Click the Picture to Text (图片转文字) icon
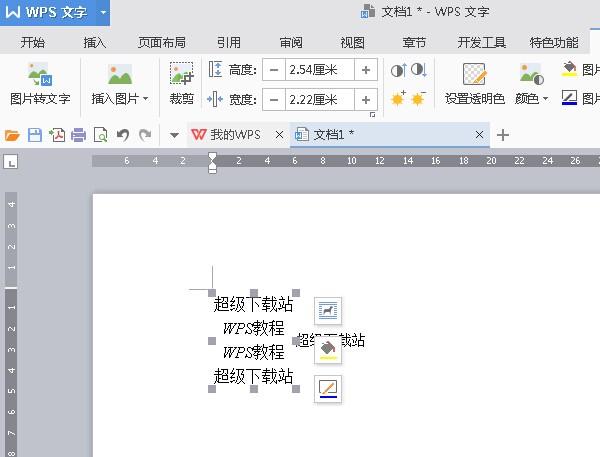The image size is (600, 457). [40, 75]
